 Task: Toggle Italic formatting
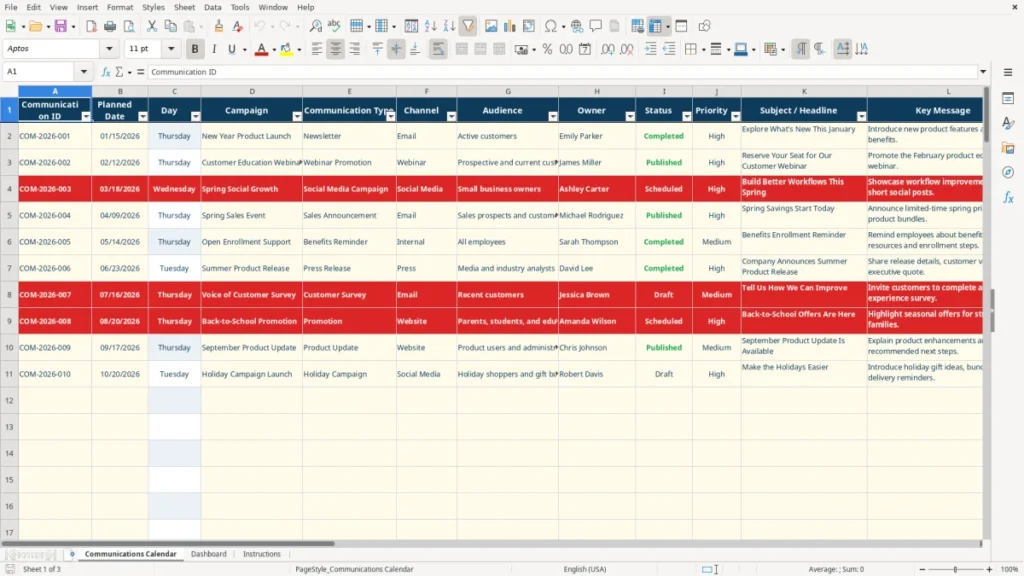click(x=214, y=49)
